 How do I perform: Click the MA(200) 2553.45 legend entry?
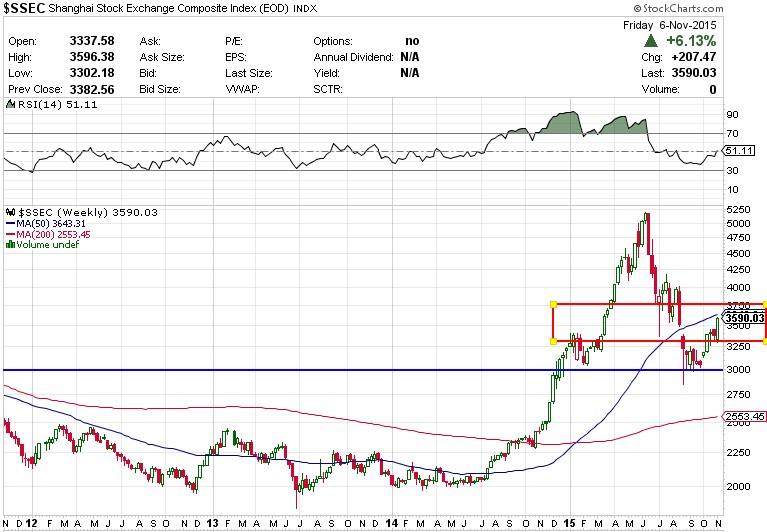[x=48, y=234]
